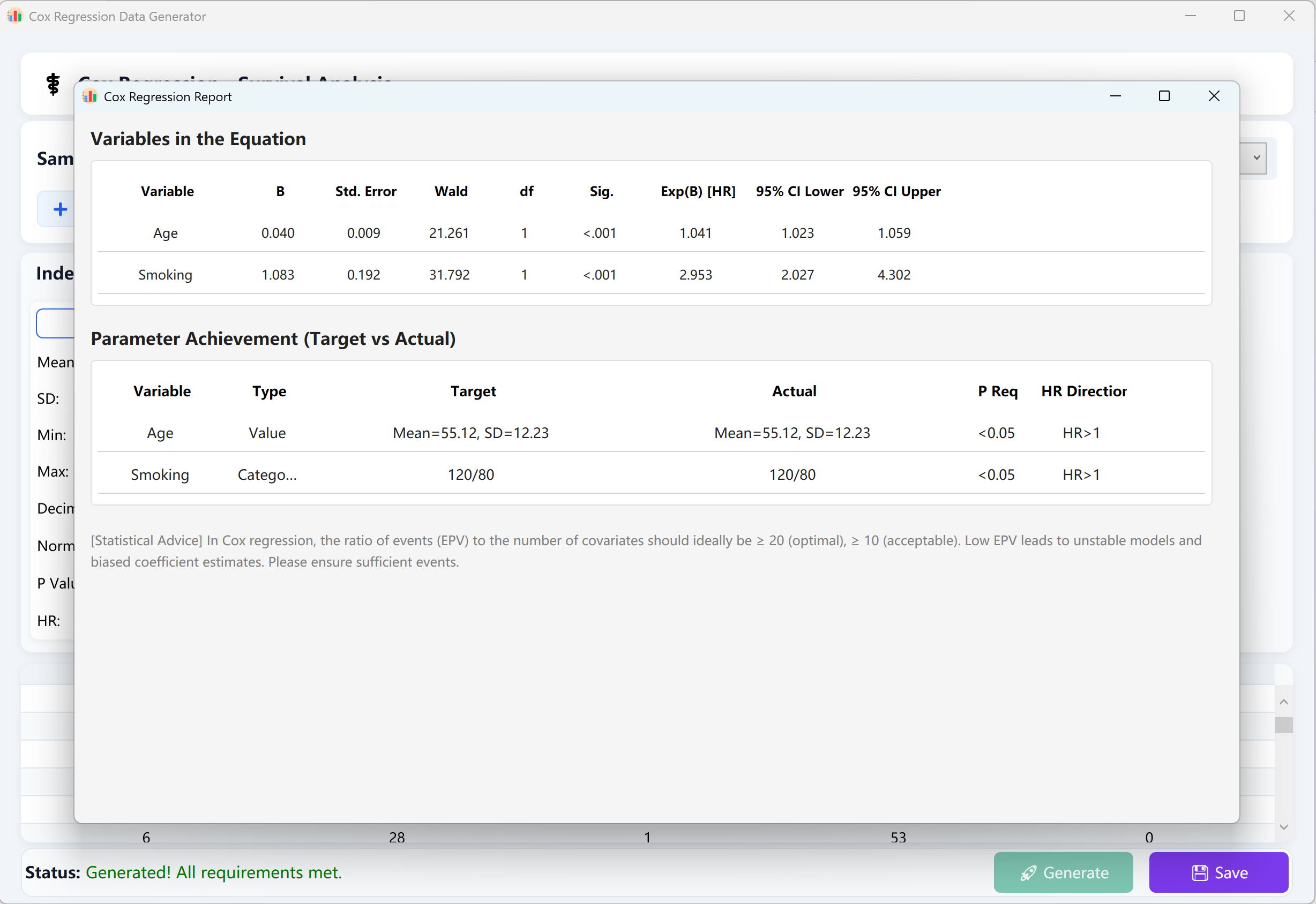Click the Variables in the Equation heading
Screen dimensions: 1316x904
coord(198,139)
